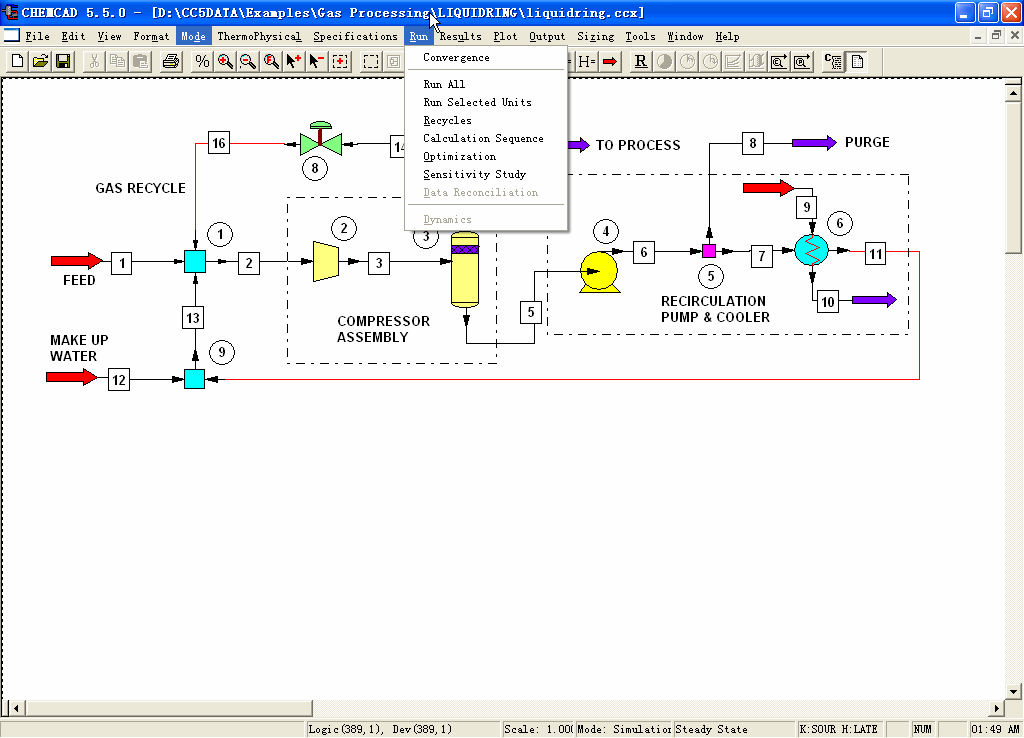Open the Edit menu
The height and width of the screenshot is (738, 1024).
tap(73, 37)
